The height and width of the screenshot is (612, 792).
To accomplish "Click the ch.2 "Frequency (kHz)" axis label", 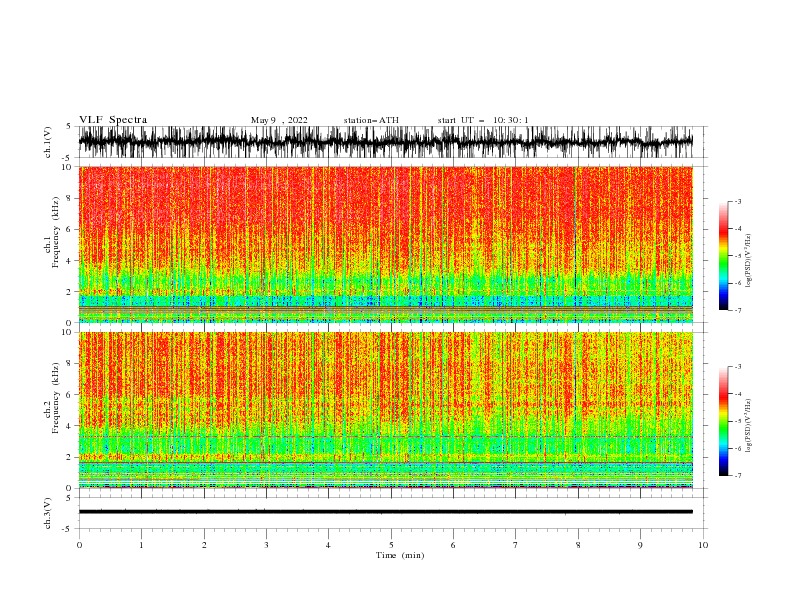I will tap(56, 397).
